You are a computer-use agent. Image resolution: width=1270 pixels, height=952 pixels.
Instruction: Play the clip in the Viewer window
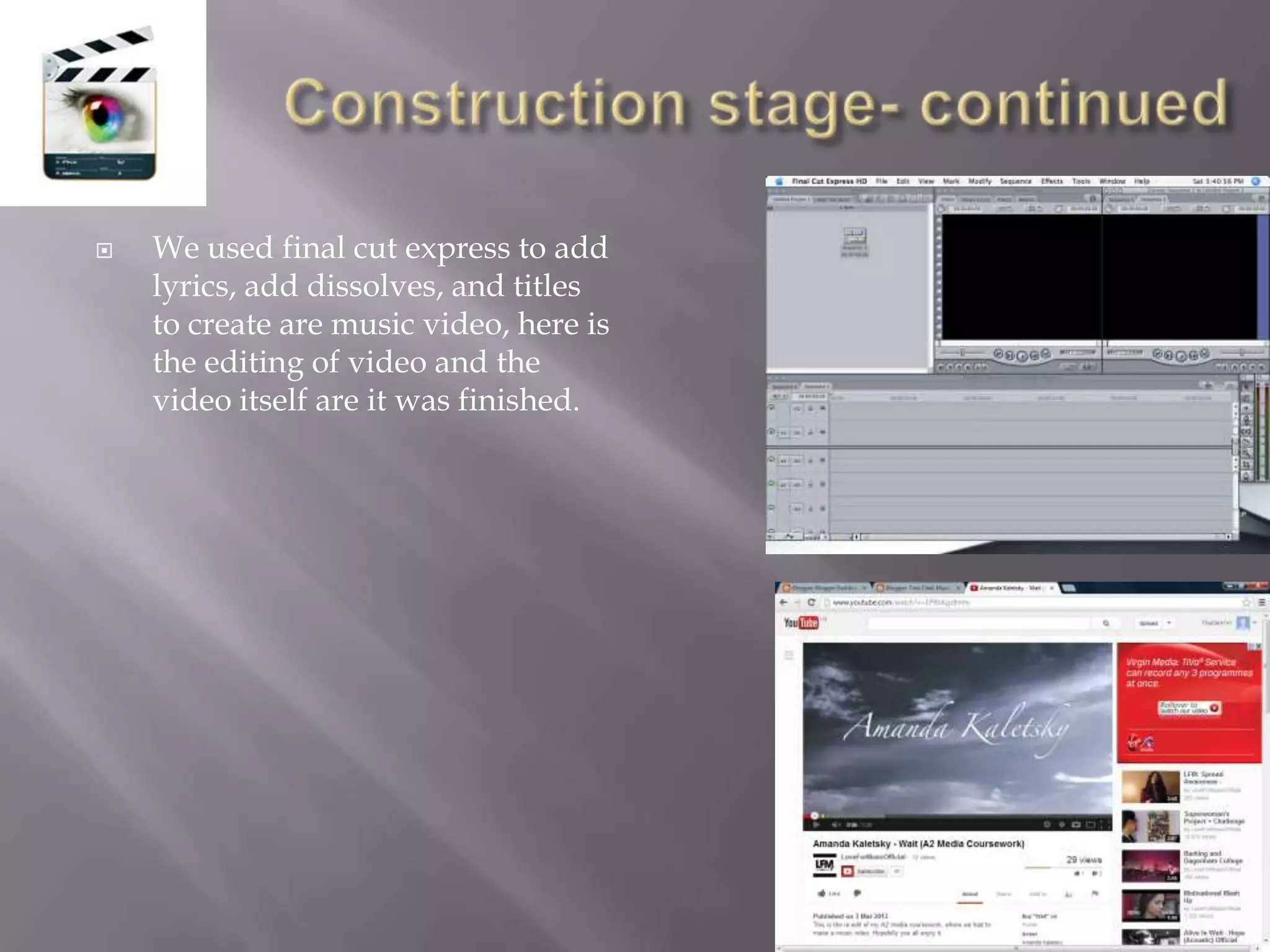click(1022, 355)
